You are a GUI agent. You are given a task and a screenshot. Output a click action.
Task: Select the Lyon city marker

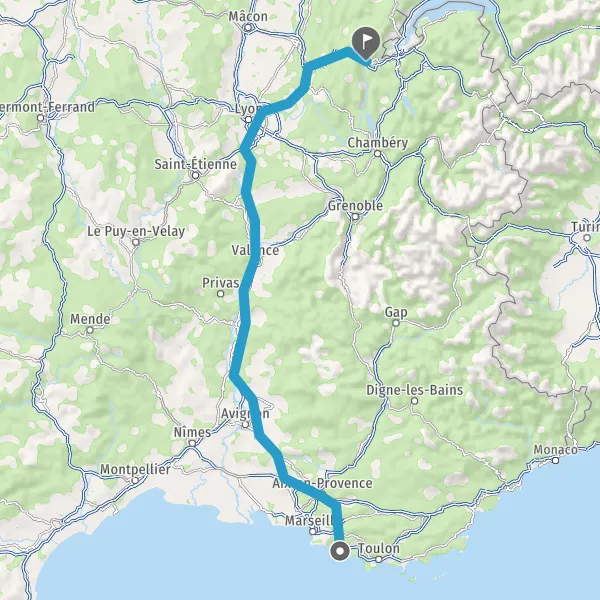[x=248, y=120]
